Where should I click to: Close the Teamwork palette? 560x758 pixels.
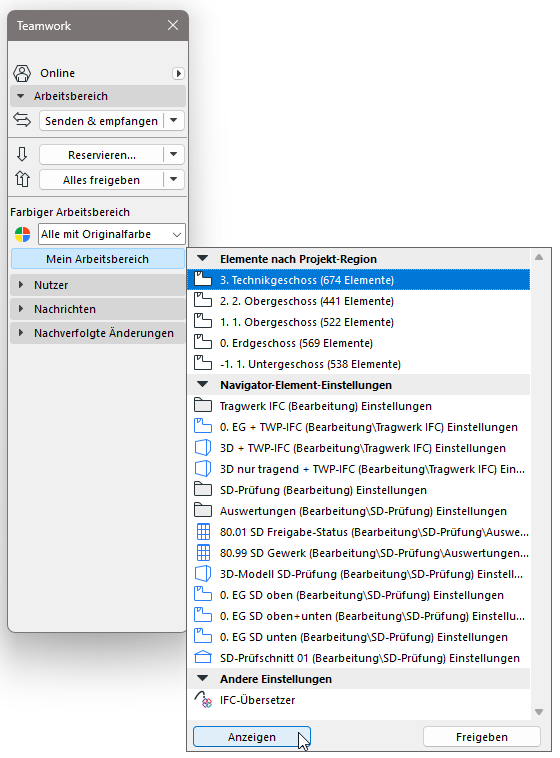pos(173,25)
